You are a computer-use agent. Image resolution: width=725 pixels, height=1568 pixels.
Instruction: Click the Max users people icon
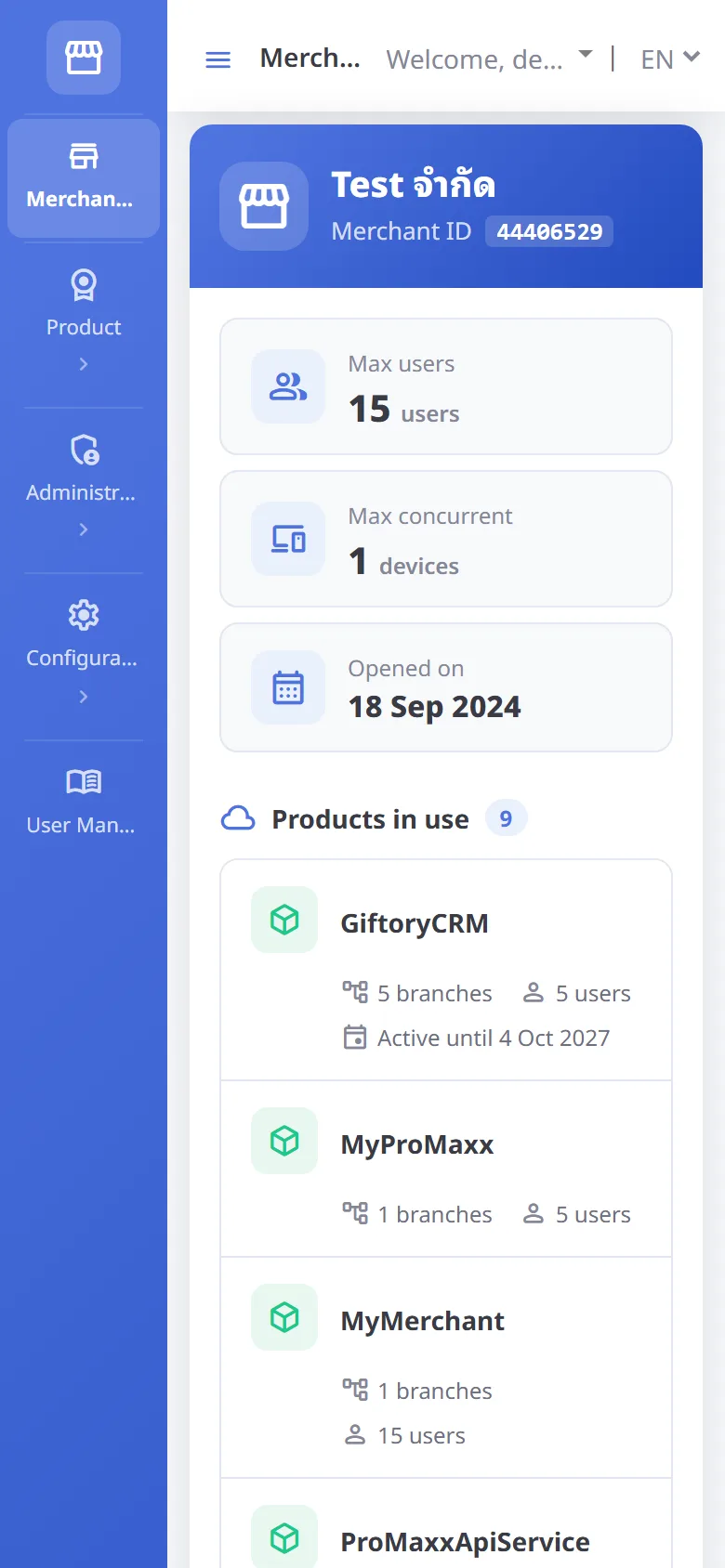pos(288,386)
